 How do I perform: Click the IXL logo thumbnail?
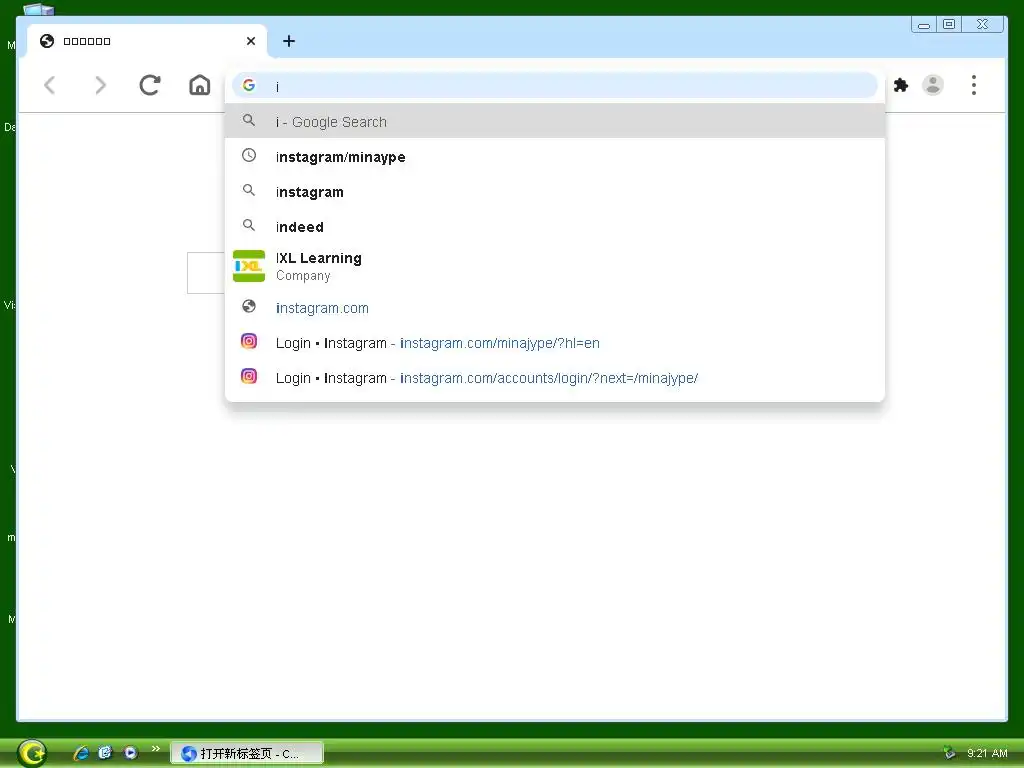(x=249, y=266)
